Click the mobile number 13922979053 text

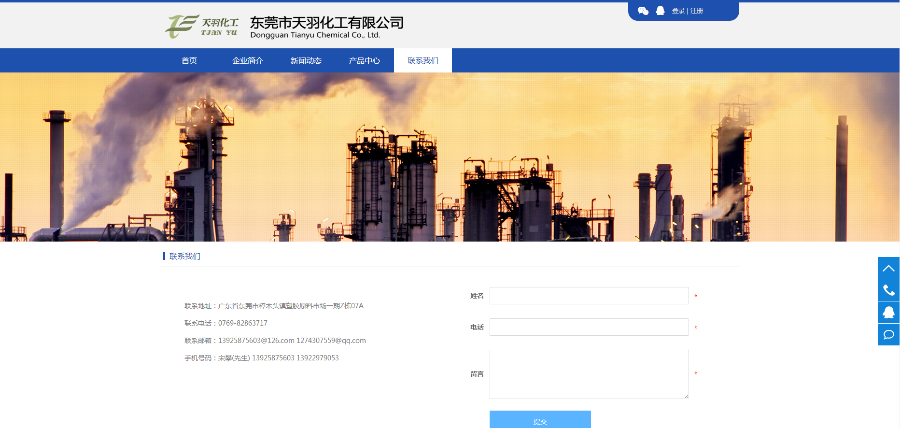pyautogui.click(x=317, y=357)
